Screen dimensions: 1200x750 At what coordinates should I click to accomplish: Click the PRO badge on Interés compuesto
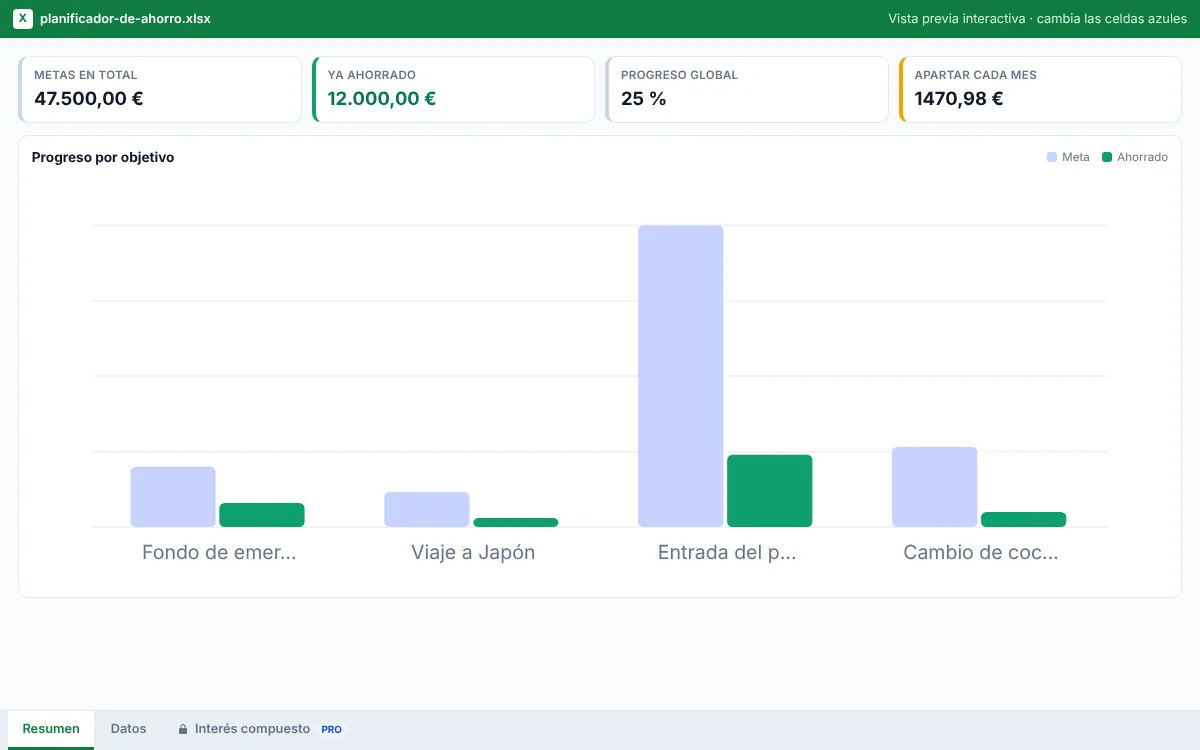[x=331, y=729]
